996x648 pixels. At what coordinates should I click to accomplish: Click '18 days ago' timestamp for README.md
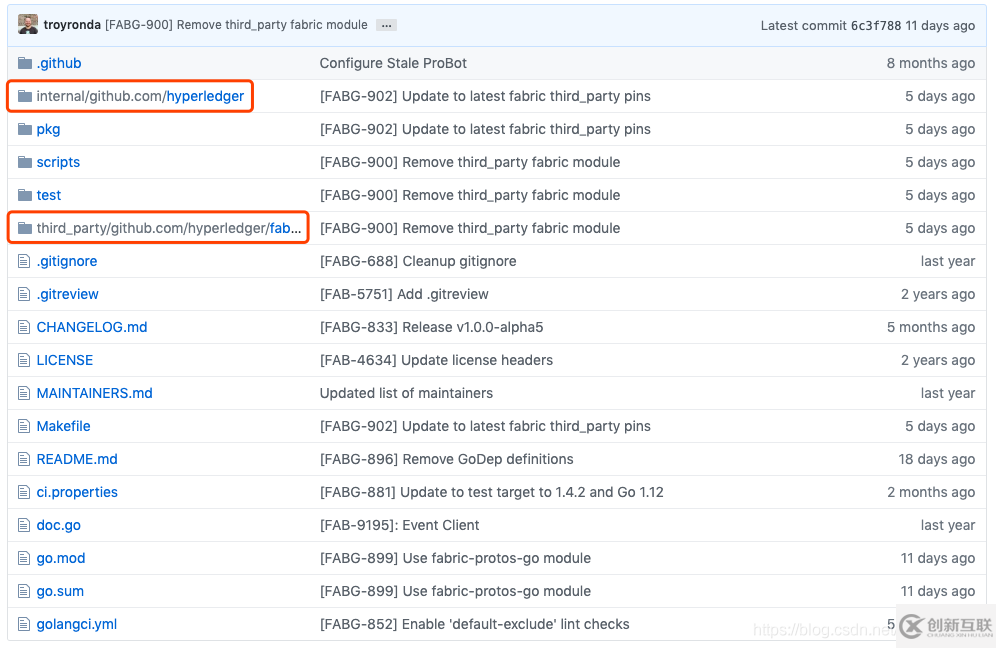(936, 459)
